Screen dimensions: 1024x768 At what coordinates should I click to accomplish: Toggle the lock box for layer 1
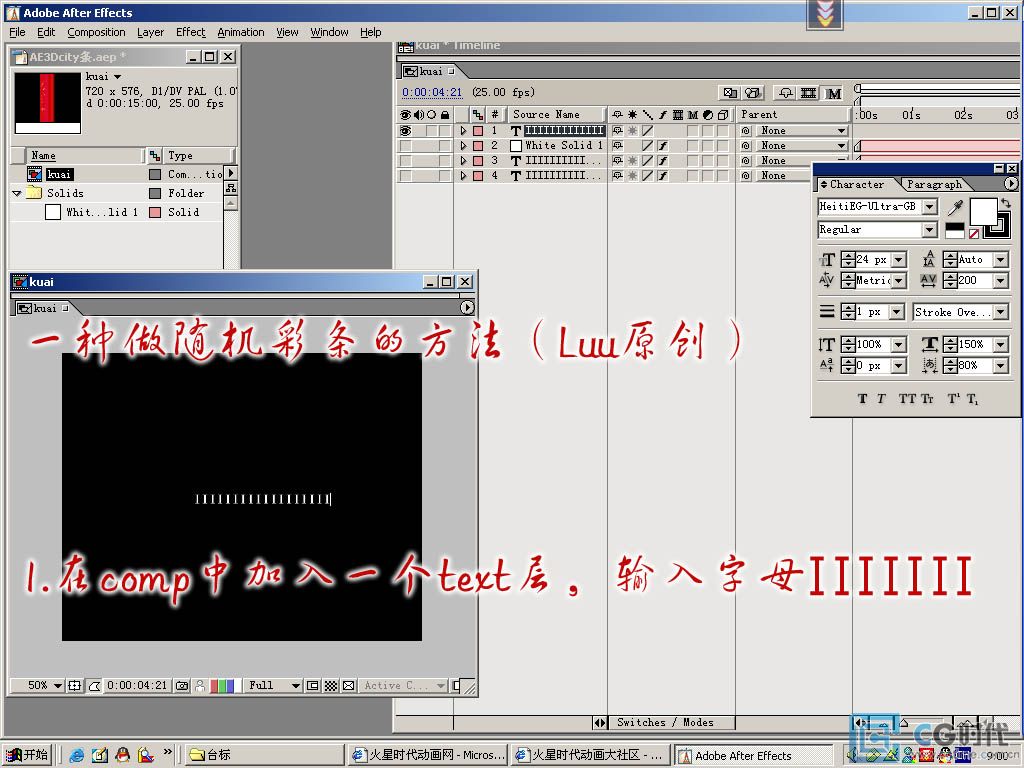pyautogui.click(x=445, y=131)
